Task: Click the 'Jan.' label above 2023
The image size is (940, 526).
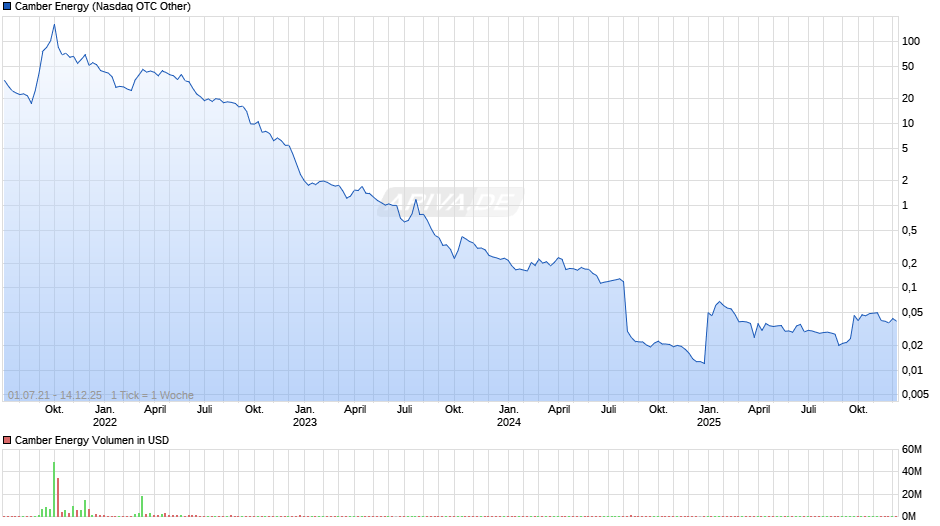Action: pos(305,410)
